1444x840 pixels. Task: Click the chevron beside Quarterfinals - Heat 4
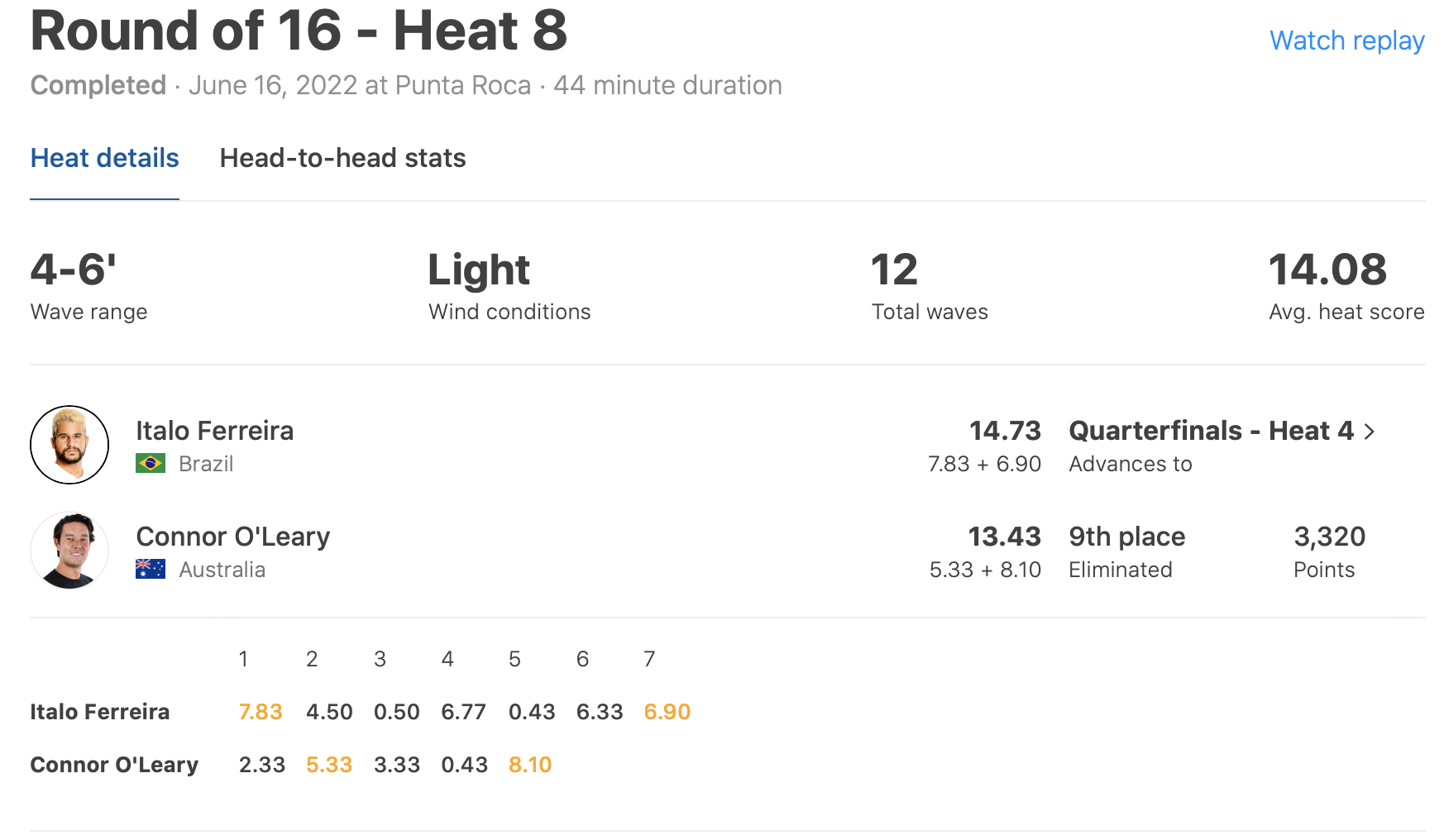[1370, 432]
